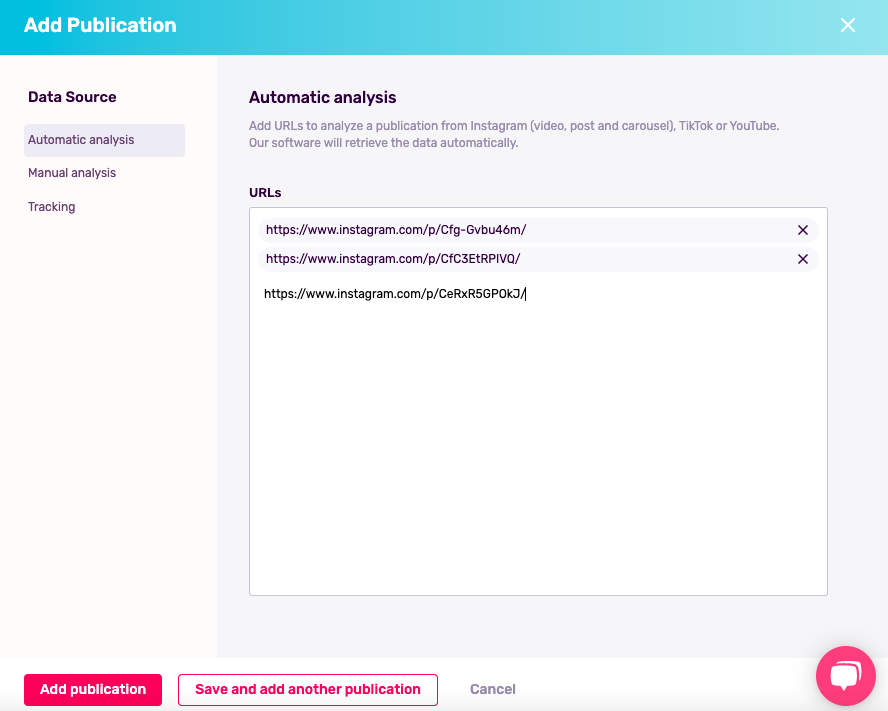Click the messenger widget in the corner

click(x=845, y=675)
